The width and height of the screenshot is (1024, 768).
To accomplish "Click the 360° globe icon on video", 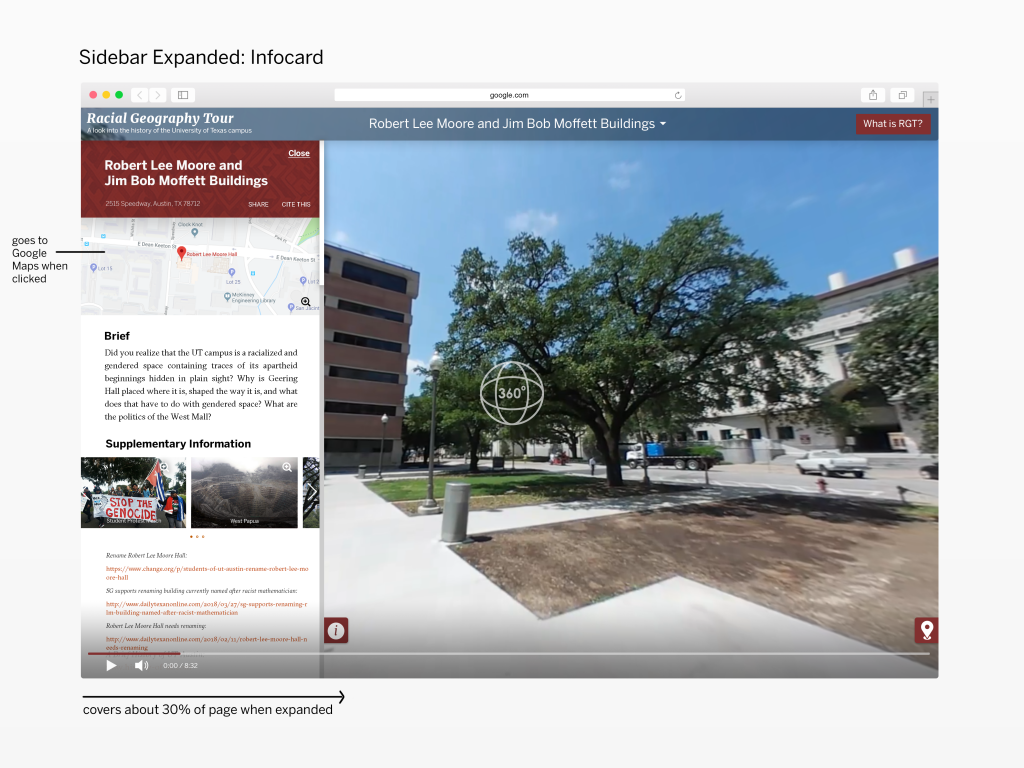I will point(512,393).
